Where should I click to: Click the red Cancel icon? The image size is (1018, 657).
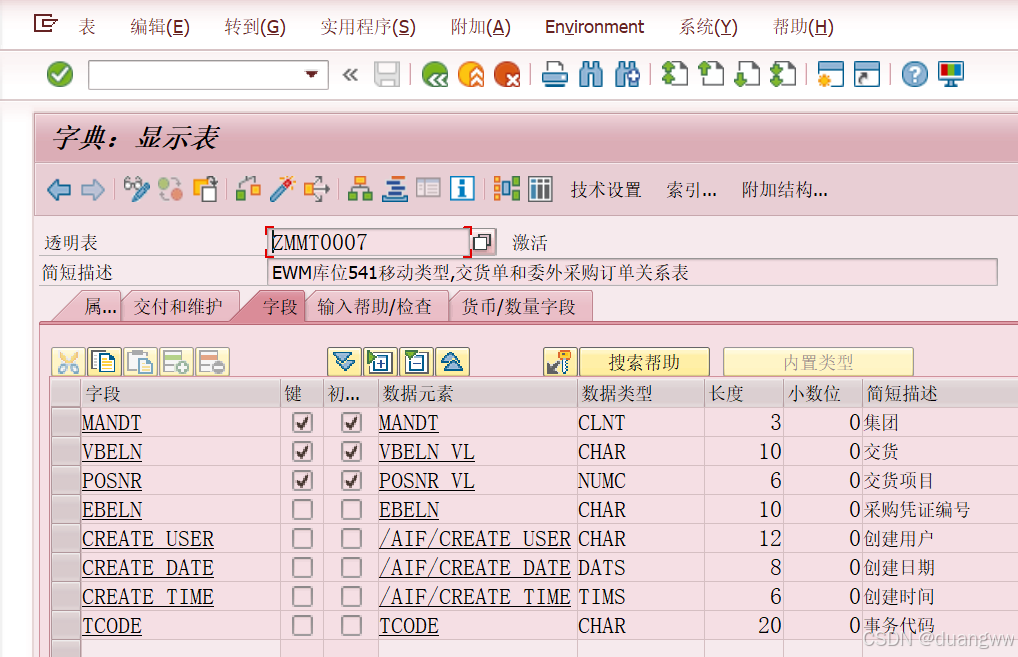click(x=507, y=75)
